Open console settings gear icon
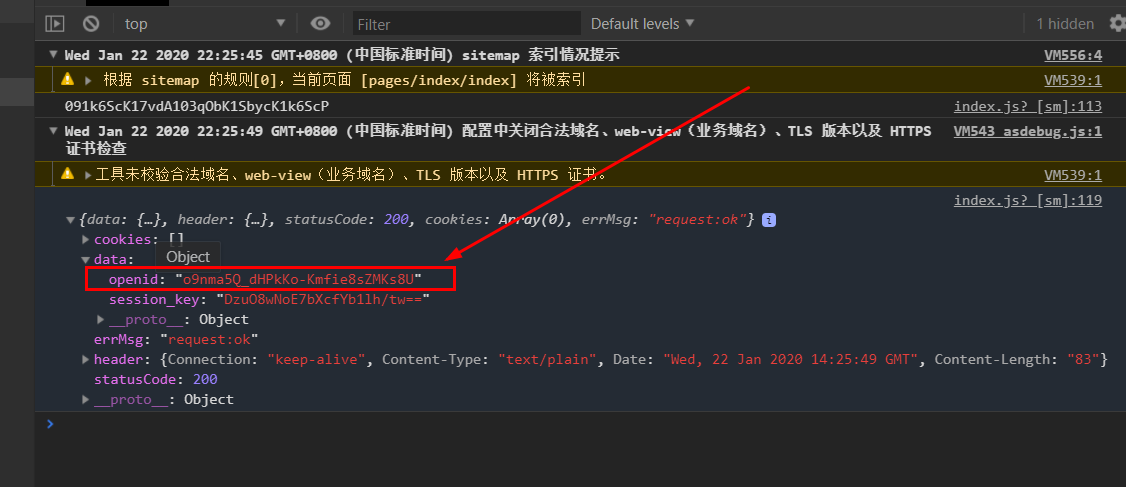The image size is (1126, 487). [x=1117, y=24]
